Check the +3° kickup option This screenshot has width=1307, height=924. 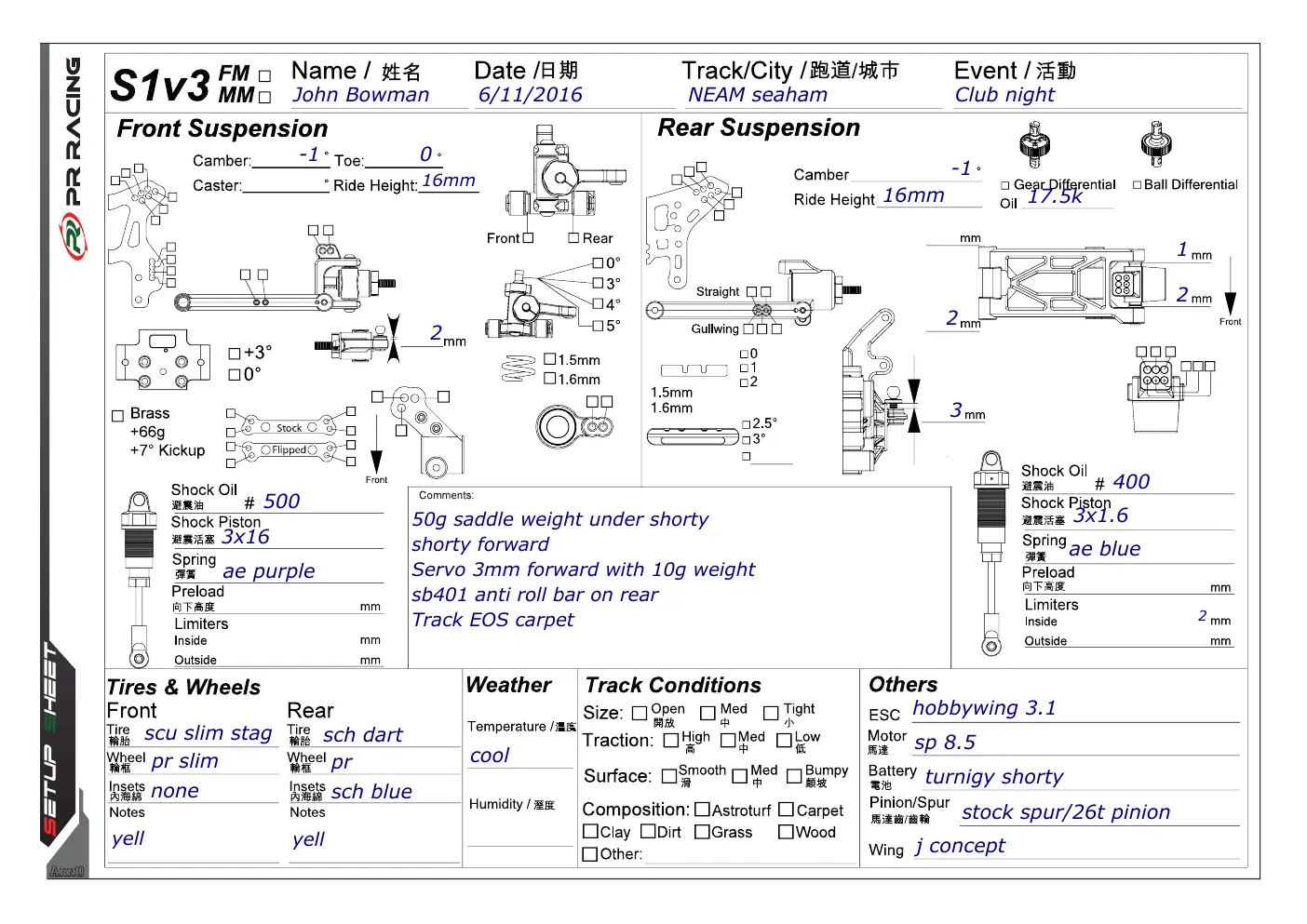coord(235,354)
